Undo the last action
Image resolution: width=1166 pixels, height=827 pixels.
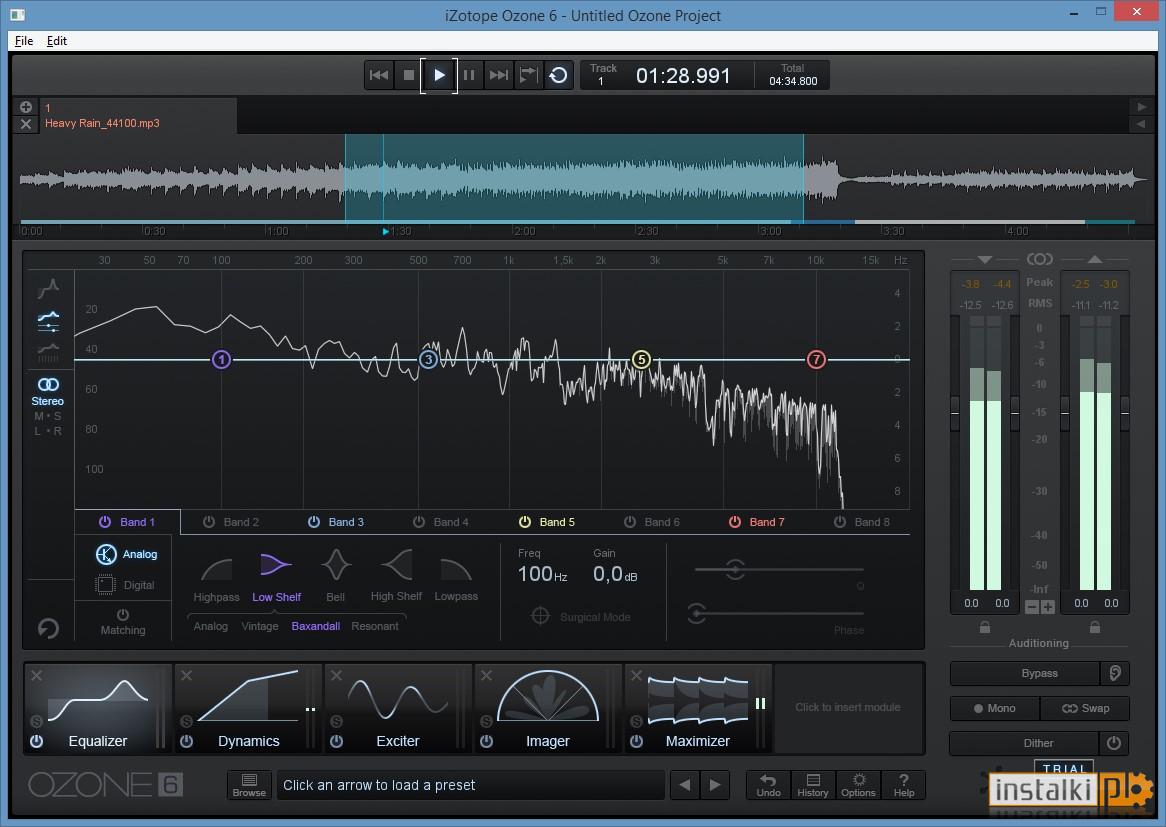click(768, 785)
